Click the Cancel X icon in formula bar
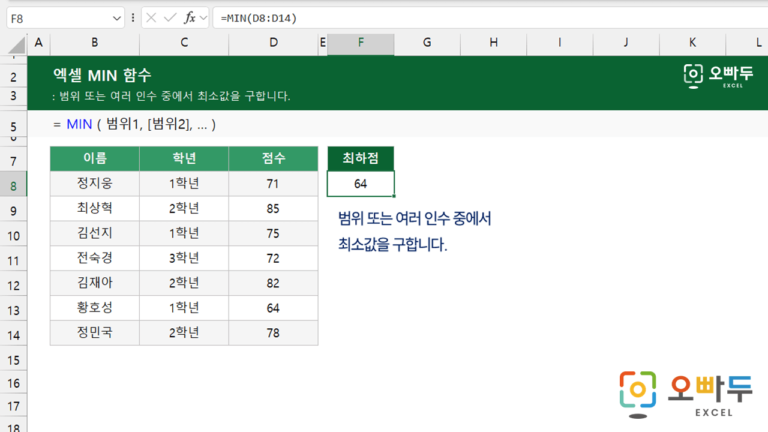The height and width of the screenshot is (432, 768). click(x=151, y=18)
